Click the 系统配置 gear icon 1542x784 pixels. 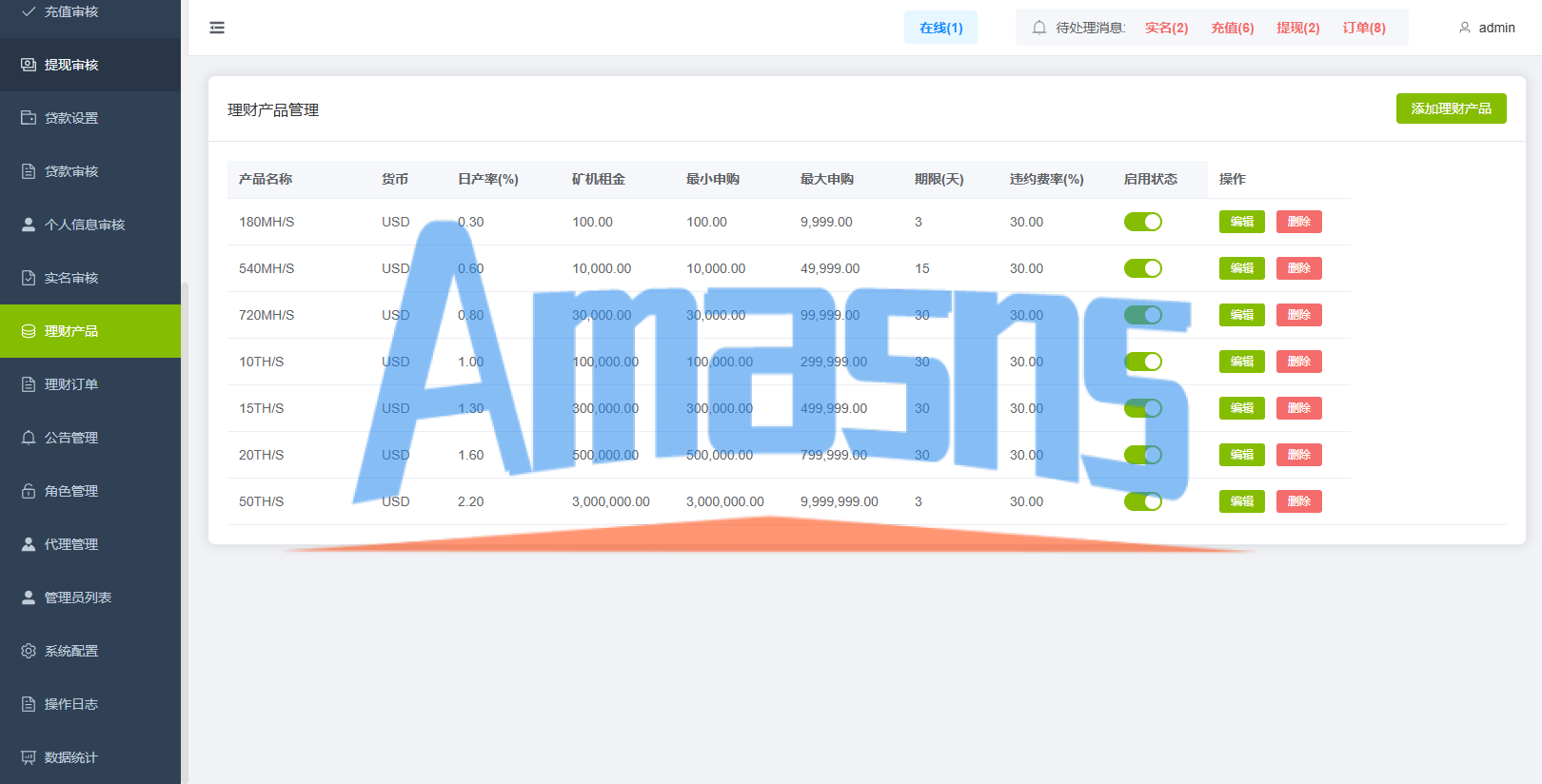pos(29,651)
